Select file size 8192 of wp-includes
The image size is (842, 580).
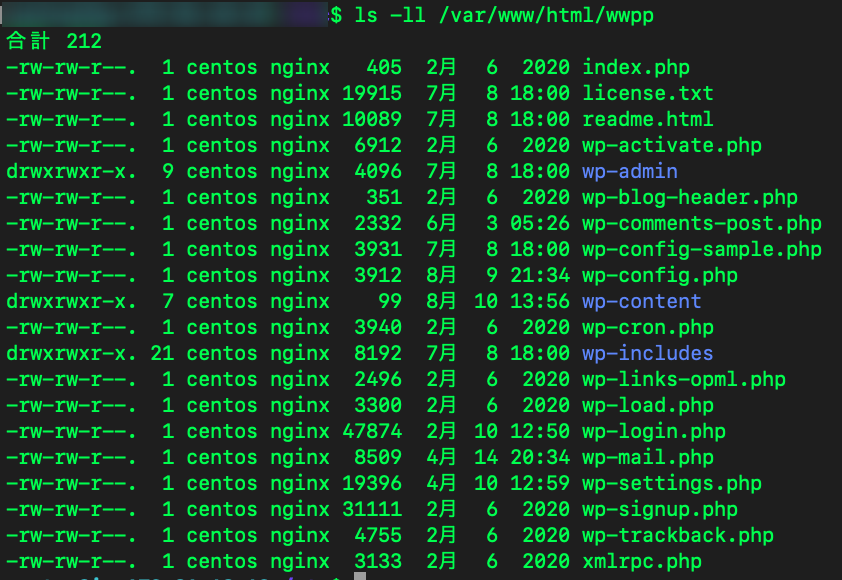coord(378,354)
